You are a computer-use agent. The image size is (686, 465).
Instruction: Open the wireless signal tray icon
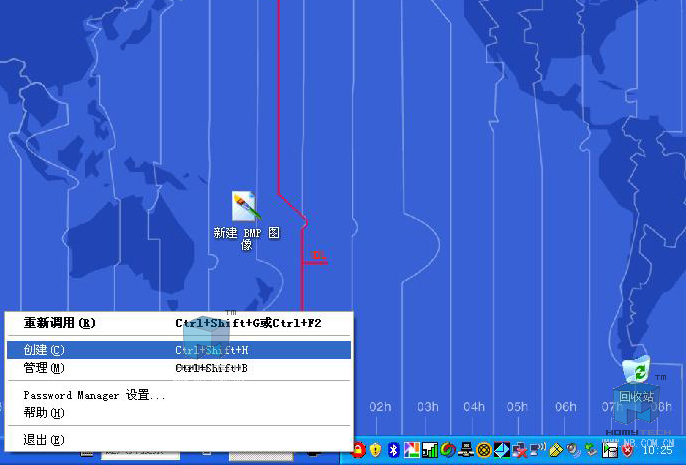[538, 451]
